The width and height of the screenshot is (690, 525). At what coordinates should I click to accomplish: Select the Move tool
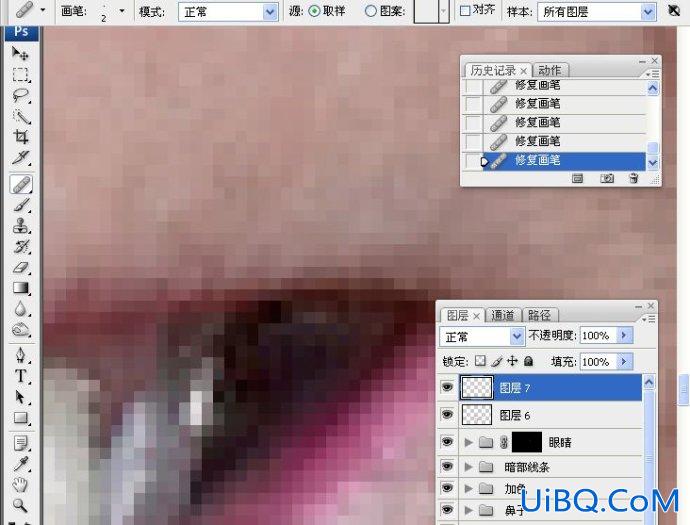[20, 53]
